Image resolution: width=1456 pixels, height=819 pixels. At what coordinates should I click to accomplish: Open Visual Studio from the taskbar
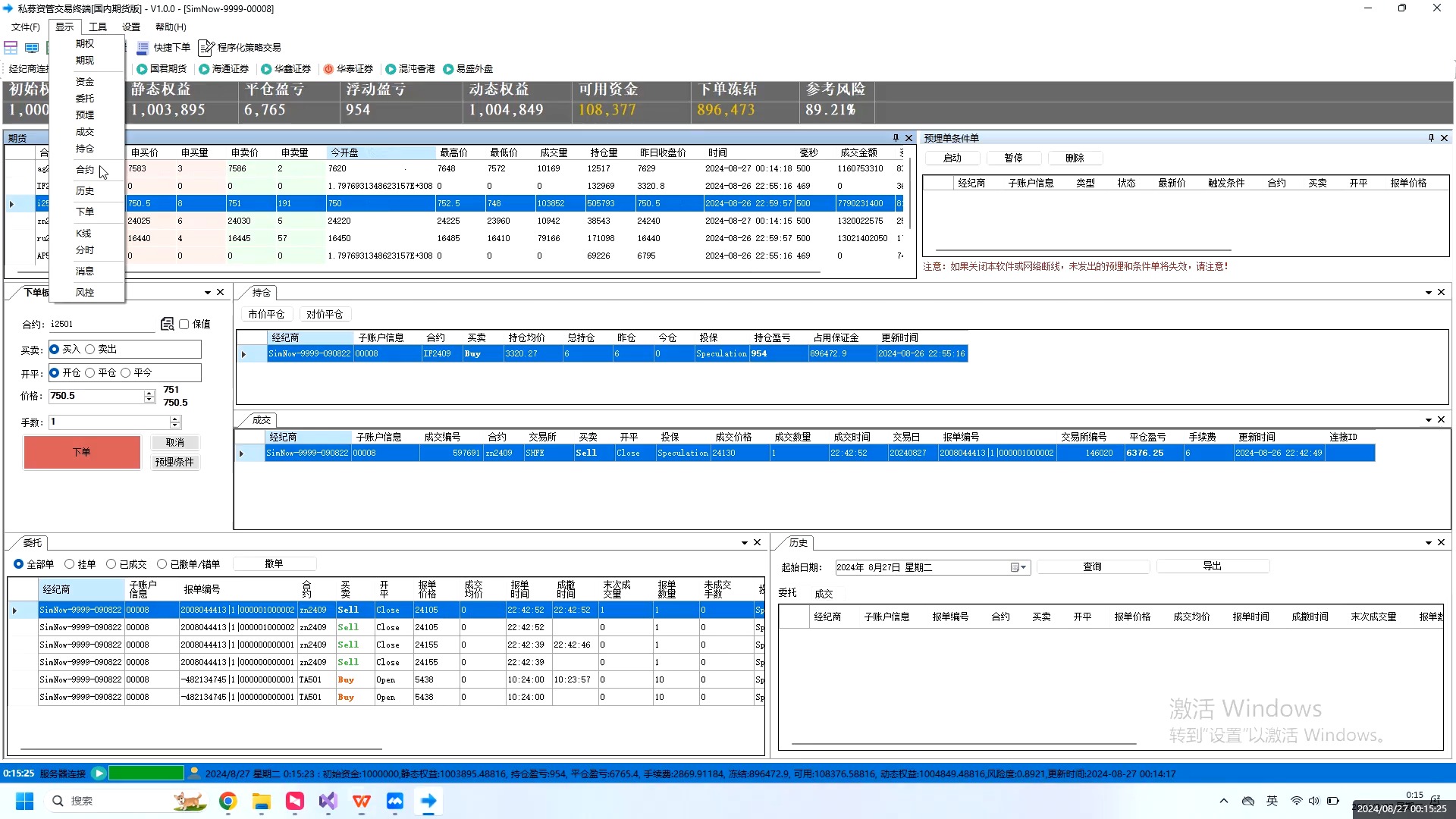pyautogui.click(x=328, y=801)
